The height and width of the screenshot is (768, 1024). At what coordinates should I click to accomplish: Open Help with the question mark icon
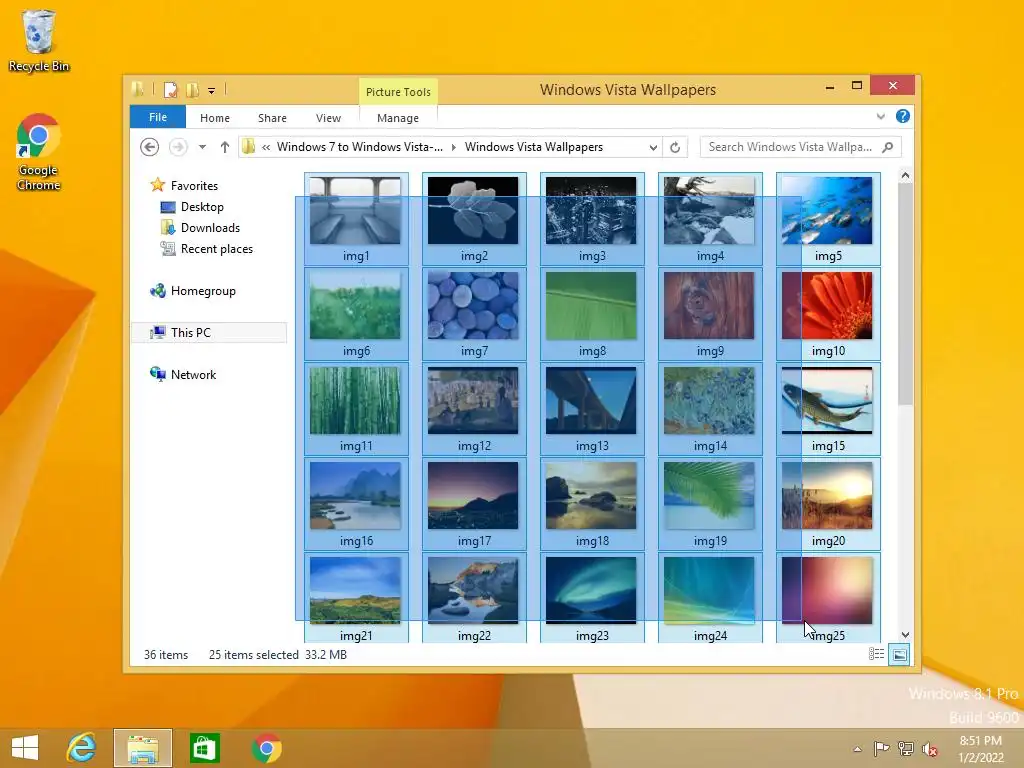903,116
